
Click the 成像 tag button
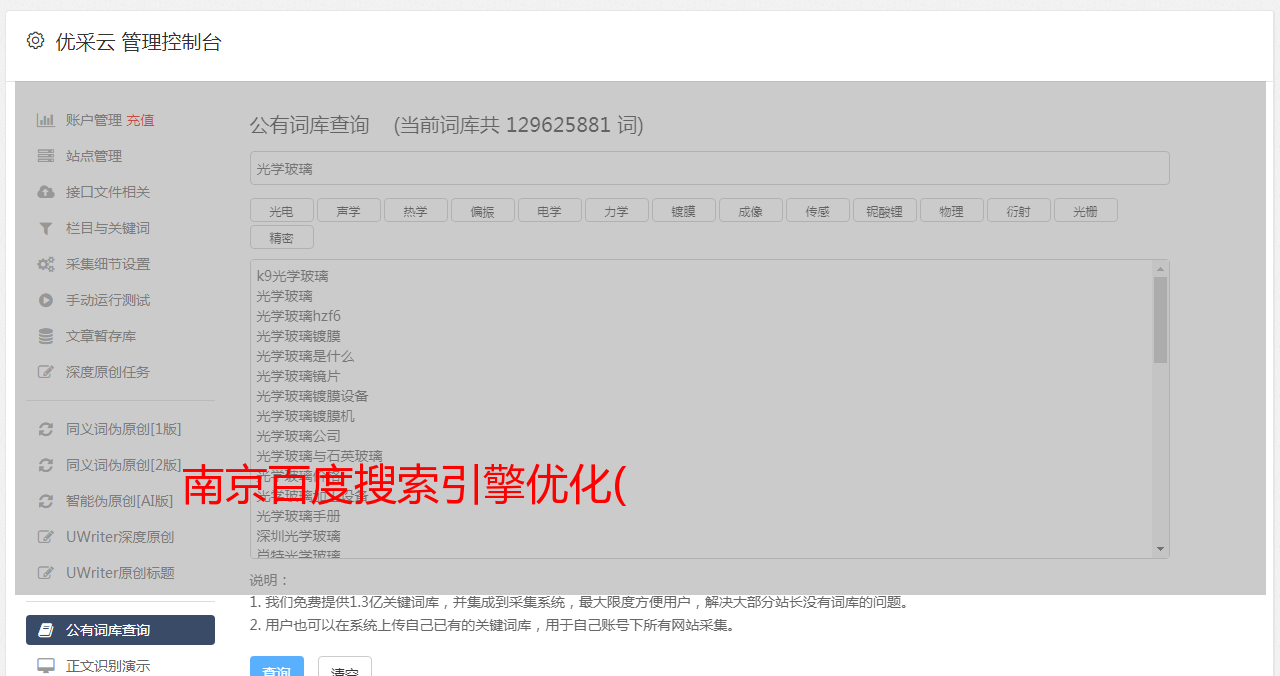(750, 210)
